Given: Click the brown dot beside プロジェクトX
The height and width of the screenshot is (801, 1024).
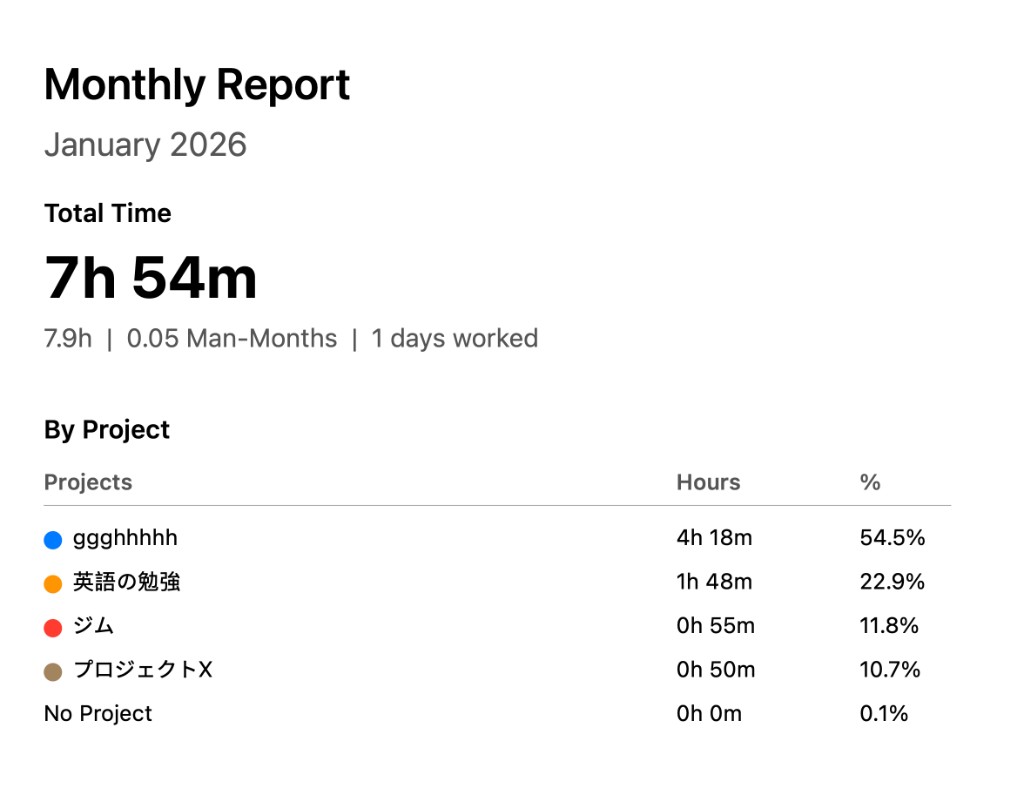Looking at the screenshot, I should pyautogui.click(x=51, y=670).
